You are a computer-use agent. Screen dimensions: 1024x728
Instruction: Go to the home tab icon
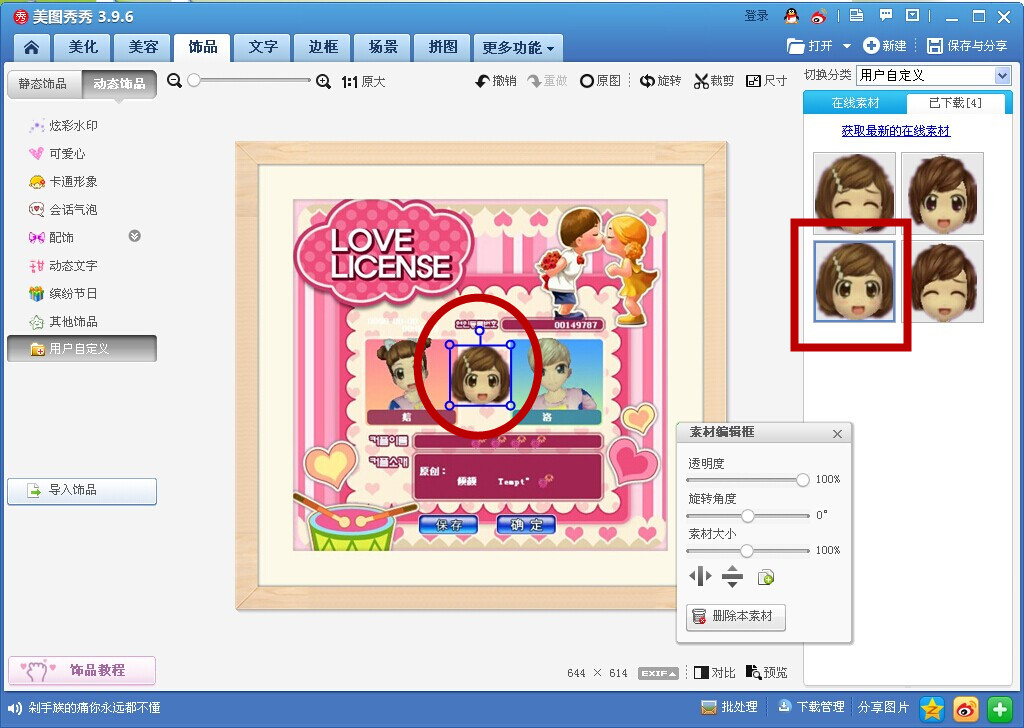[x=31, y=48]
